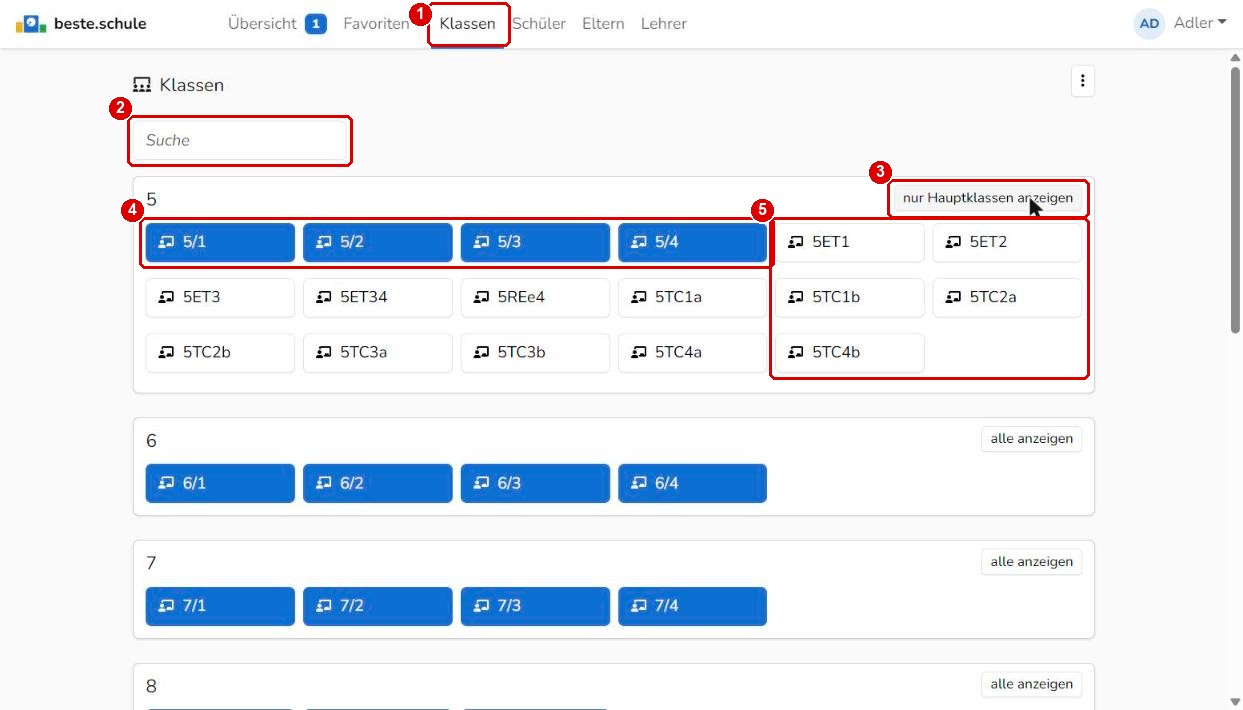Select class 7/2
The width and height of the screenshot is (1243, 710).
click(x=377, y=607)
